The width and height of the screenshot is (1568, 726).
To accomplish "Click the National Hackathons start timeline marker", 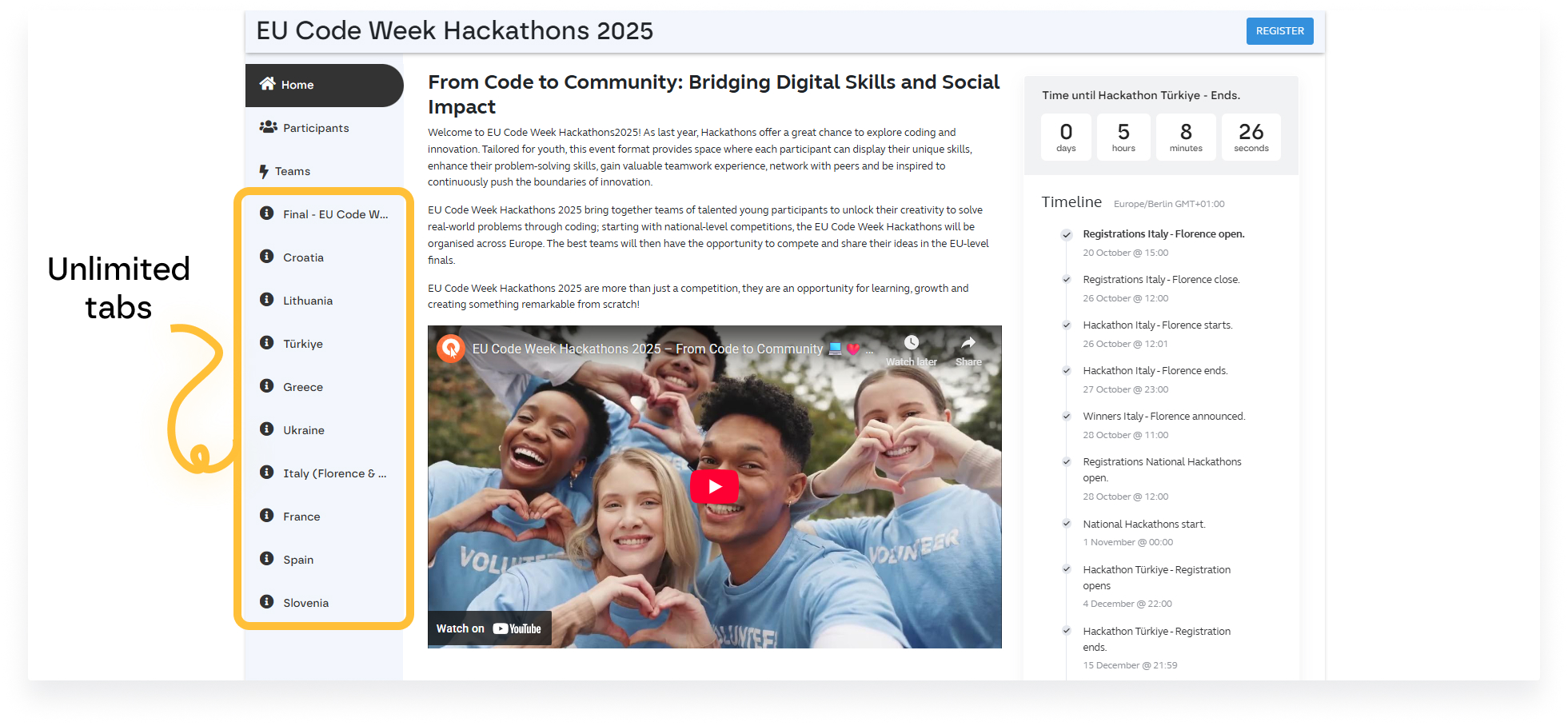I will (1066, 524).
